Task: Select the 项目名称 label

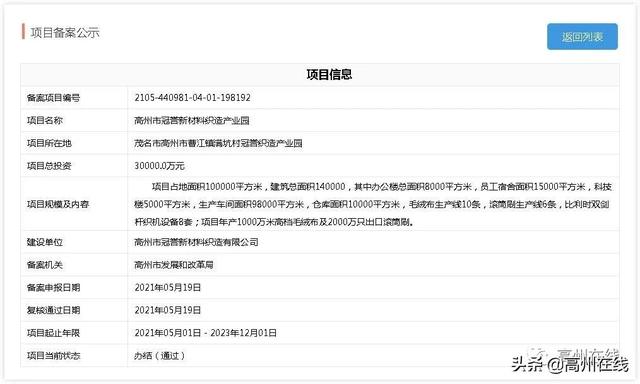Action: coord(44,120)
